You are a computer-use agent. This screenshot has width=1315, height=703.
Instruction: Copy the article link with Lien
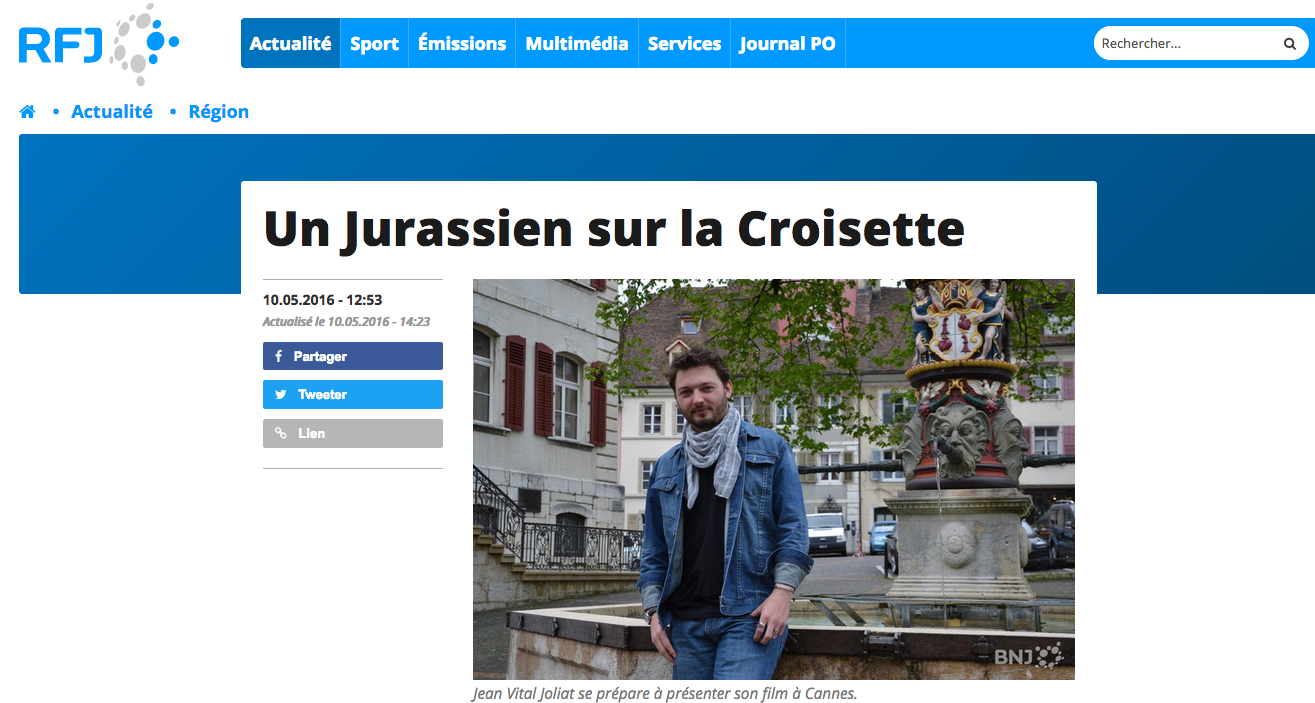tap(353, 433)
